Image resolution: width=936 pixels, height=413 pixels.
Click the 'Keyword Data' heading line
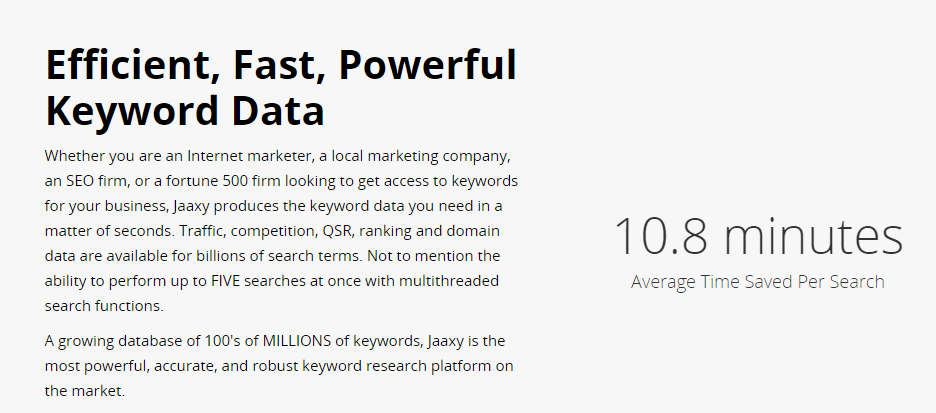point(185,111)
